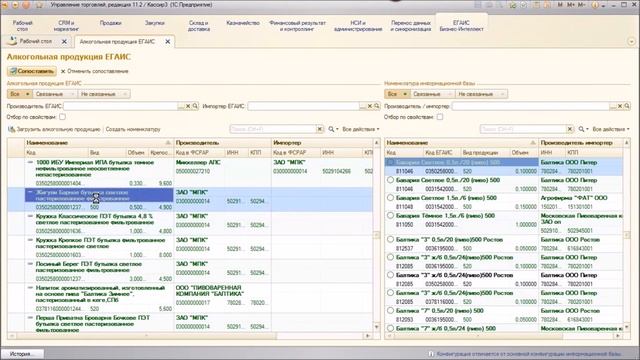Open the tab list arrow at right edge
Image resolution: width=640 pixels, height=360 pixels.
tap(631, 41)
